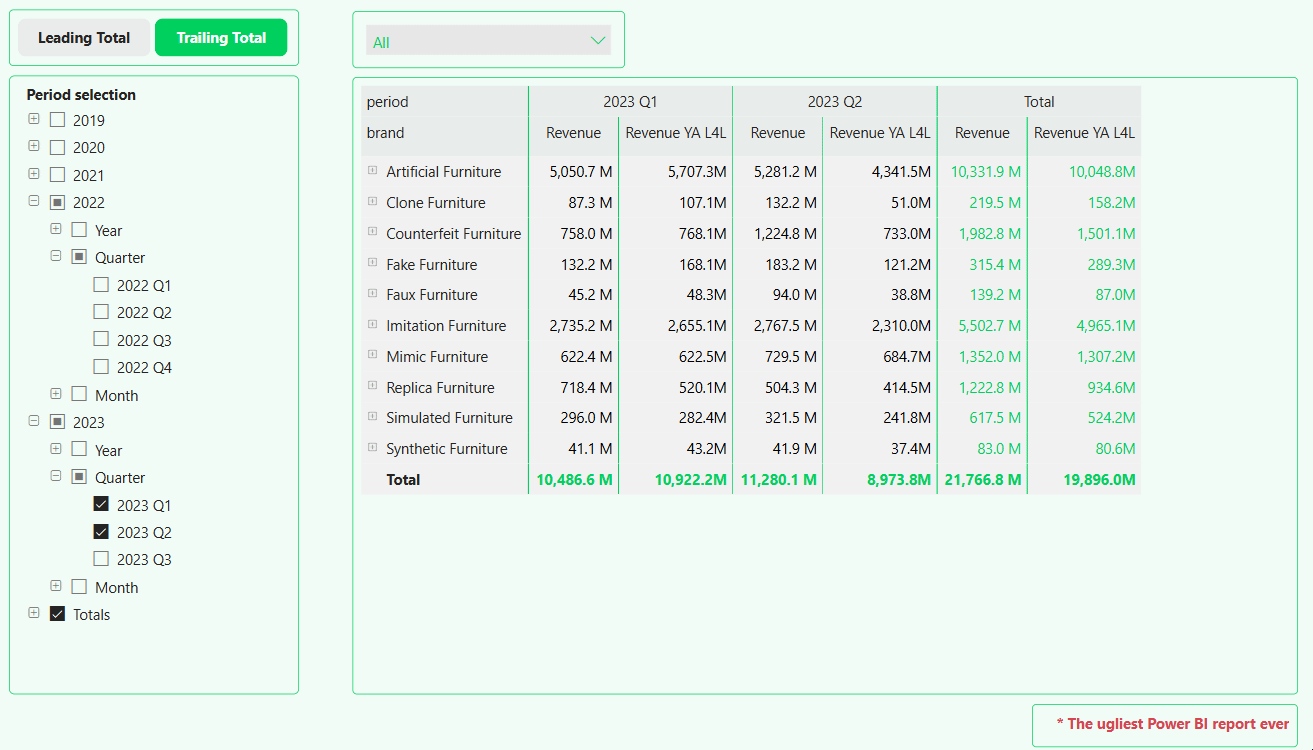This screenshot has height=750, width=1313.
Task: Expand Month under 2022
Action: point(56,394)
